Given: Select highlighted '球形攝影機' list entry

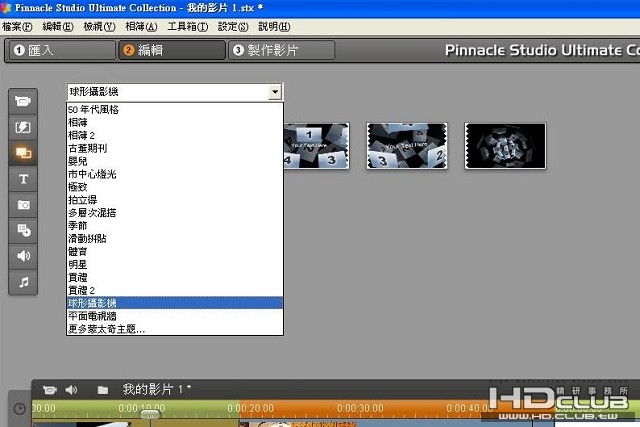Looking at the screenshot, I should (175, 303).
